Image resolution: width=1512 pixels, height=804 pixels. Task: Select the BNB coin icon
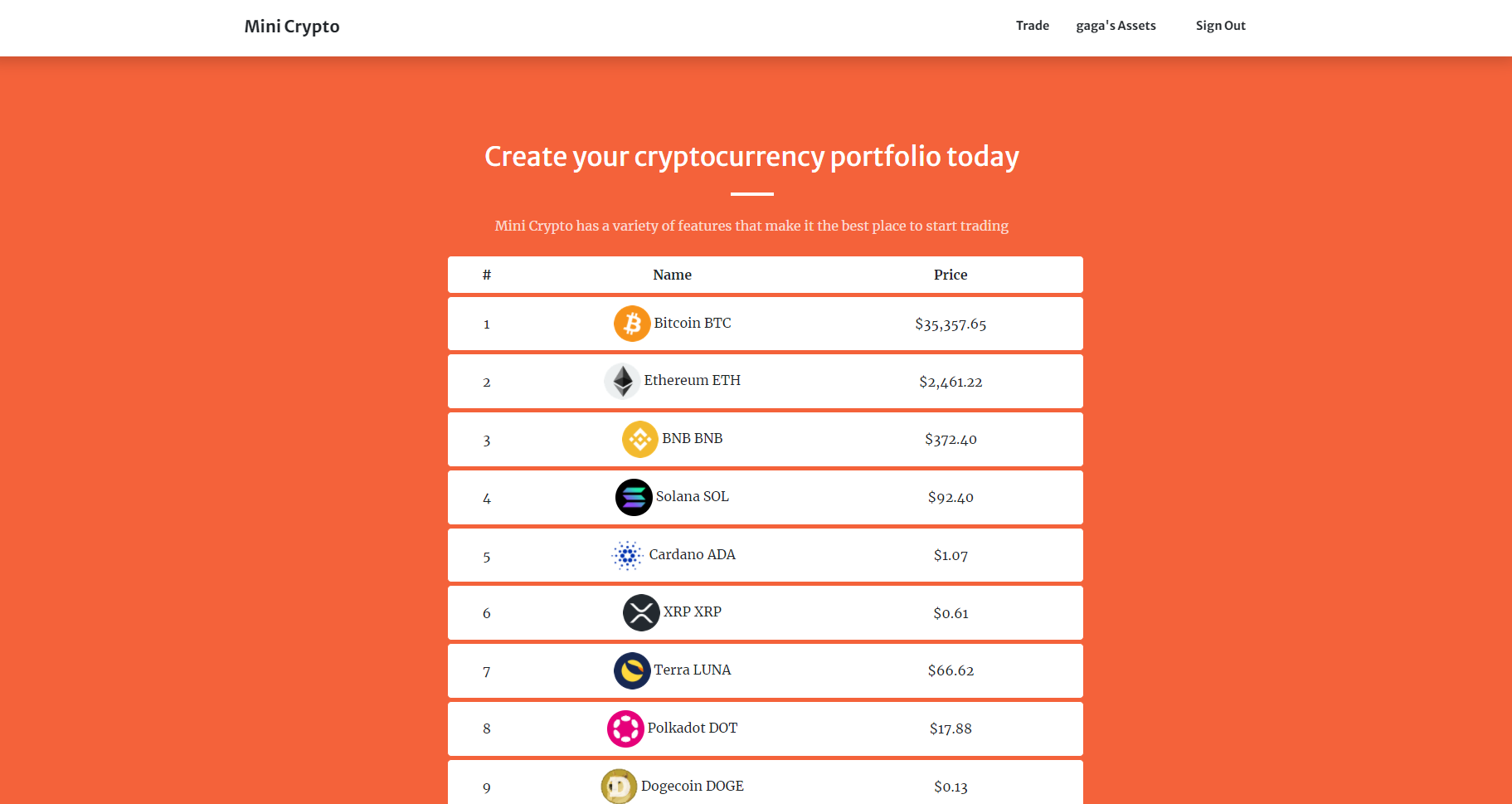tap(639, 439)
